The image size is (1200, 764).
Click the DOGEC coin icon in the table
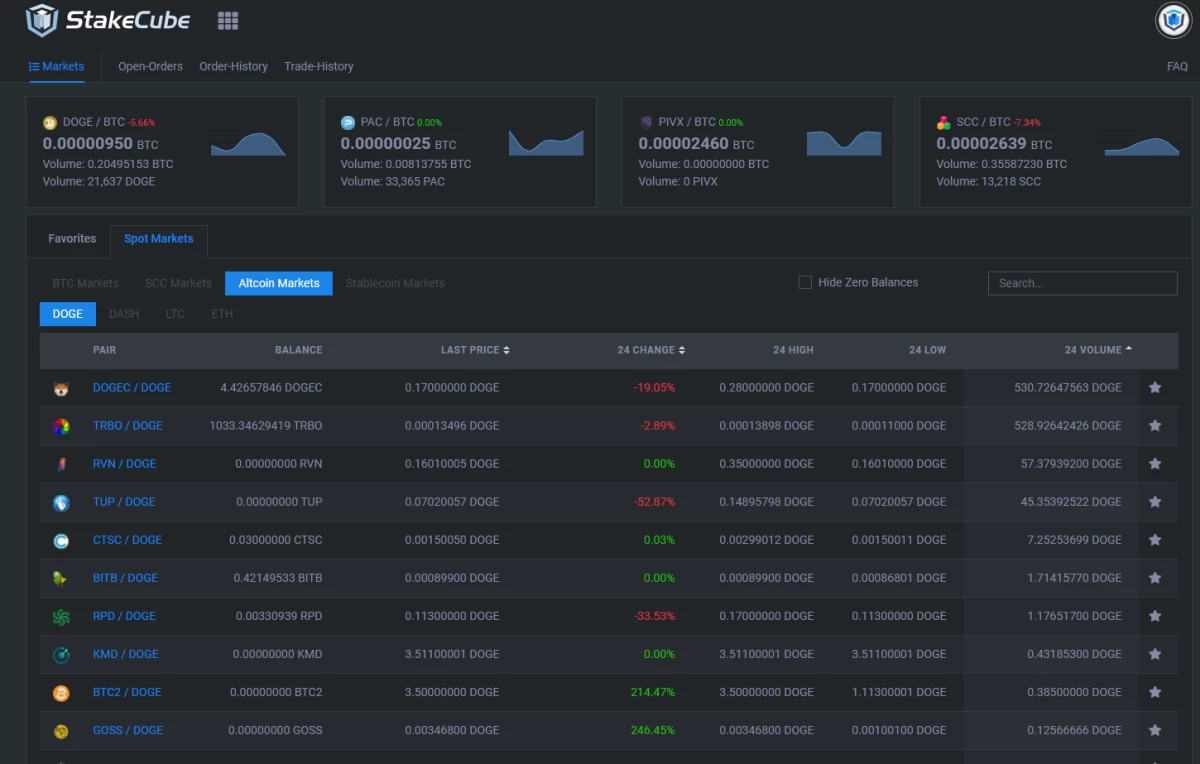tap(61, 388)
